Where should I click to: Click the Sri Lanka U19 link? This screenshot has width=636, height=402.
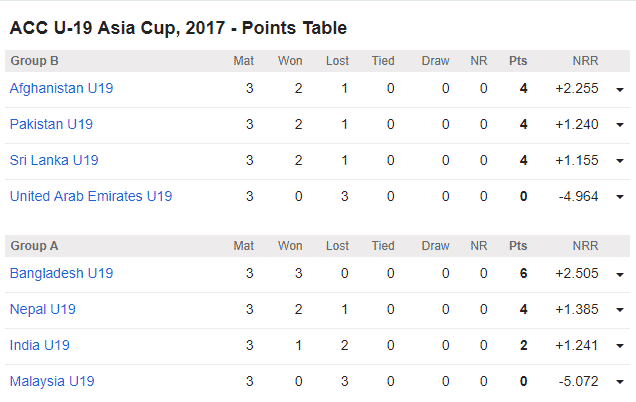coord(54,160)
